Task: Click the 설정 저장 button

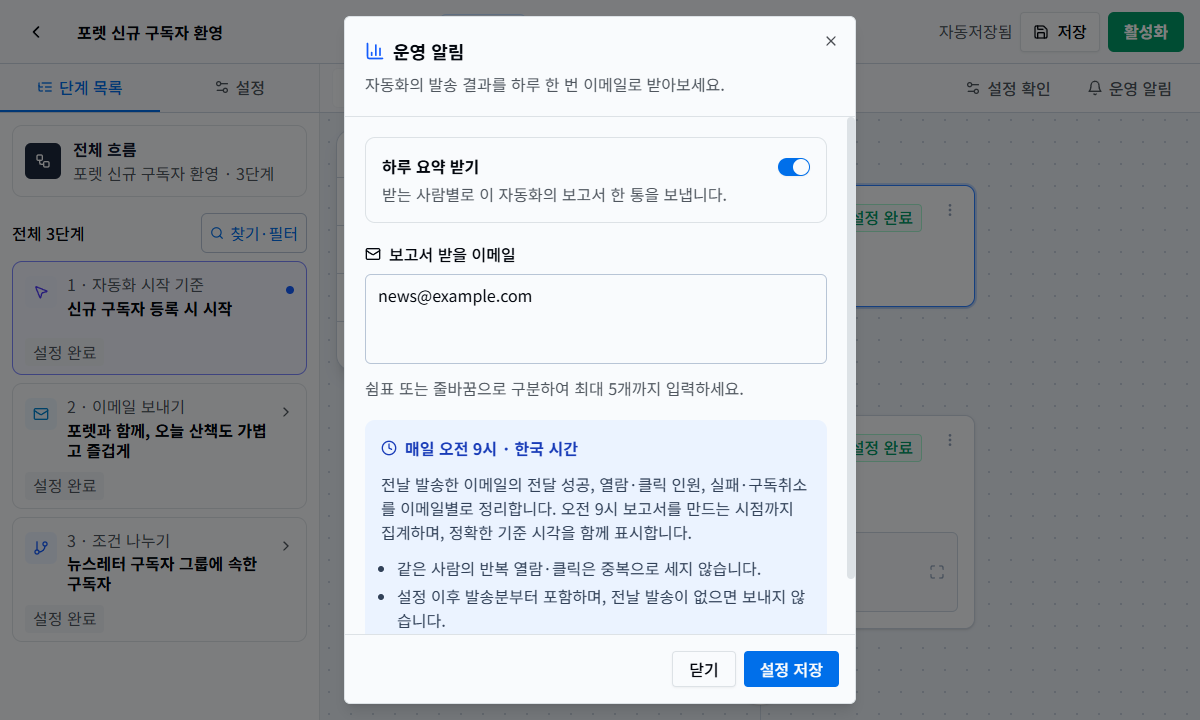Action: [x=791, y=670]
